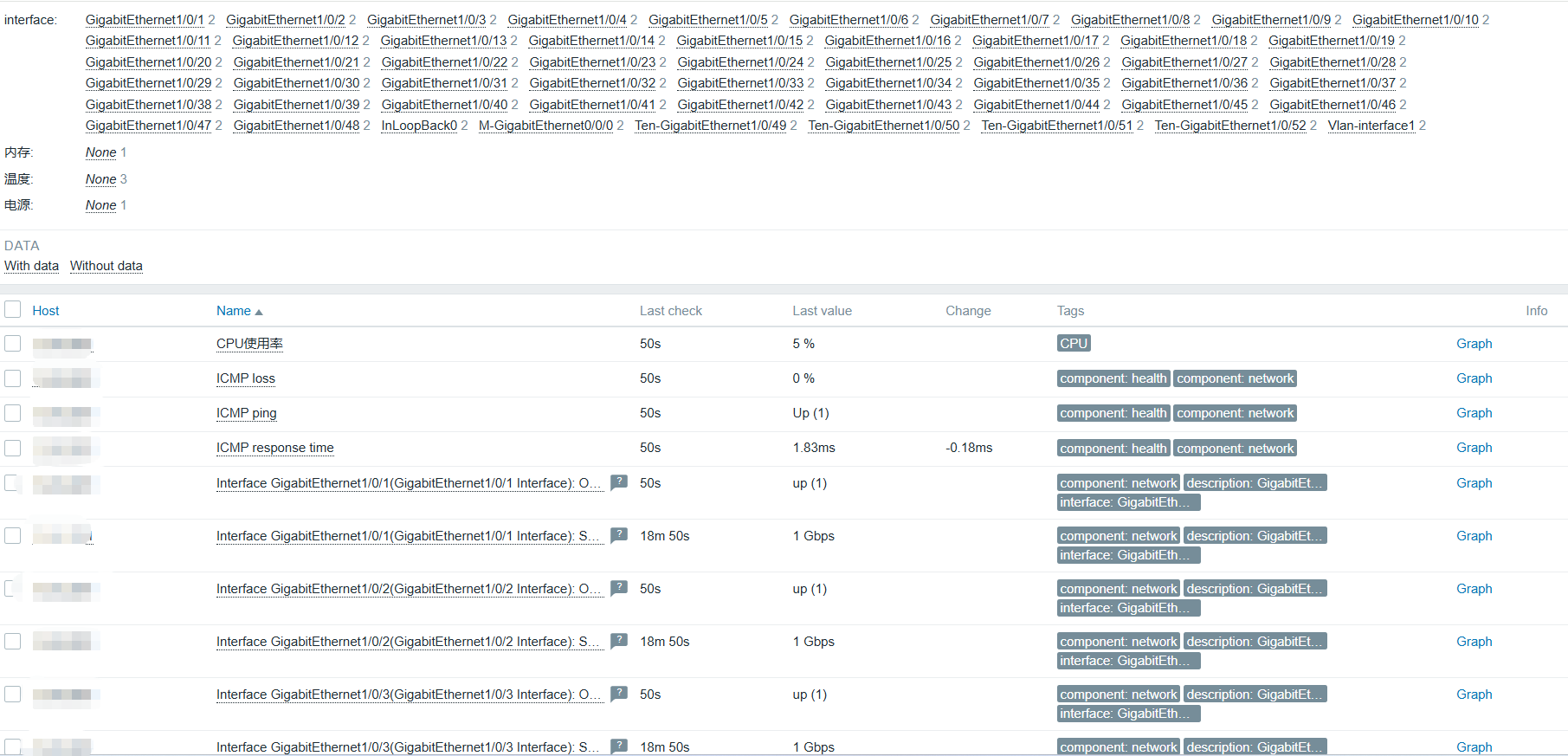Tick the select-all checkbox in table header
The image size is (1568, 756).
[x=13, y=310]
